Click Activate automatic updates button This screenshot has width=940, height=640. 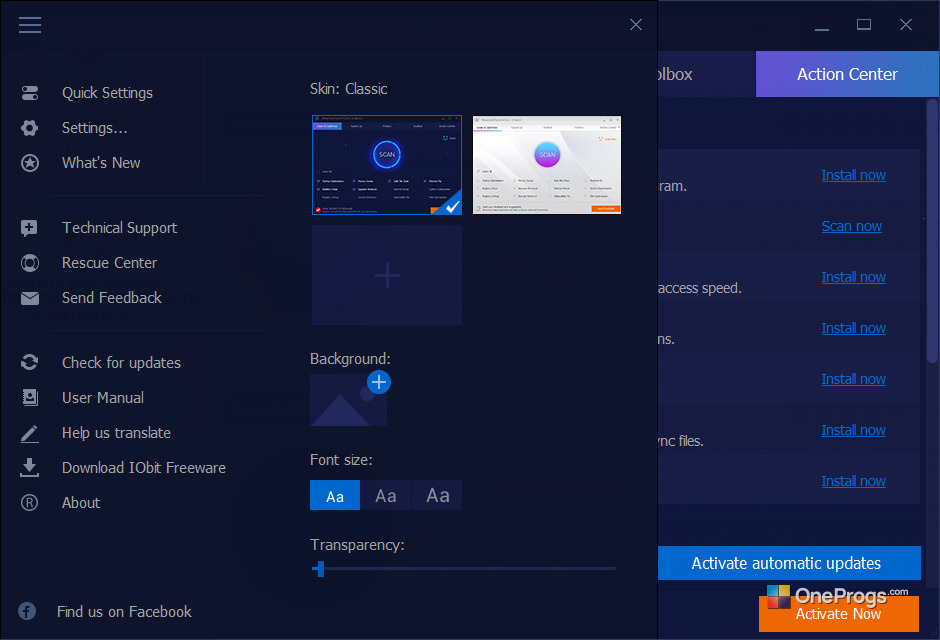click(x=789, y=563)
